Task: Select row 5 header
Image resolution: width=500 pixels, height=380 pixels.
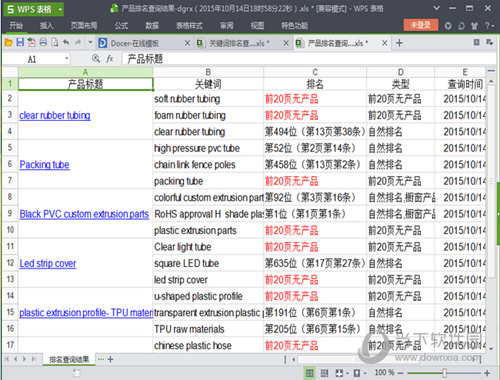Action: [10, 148]
